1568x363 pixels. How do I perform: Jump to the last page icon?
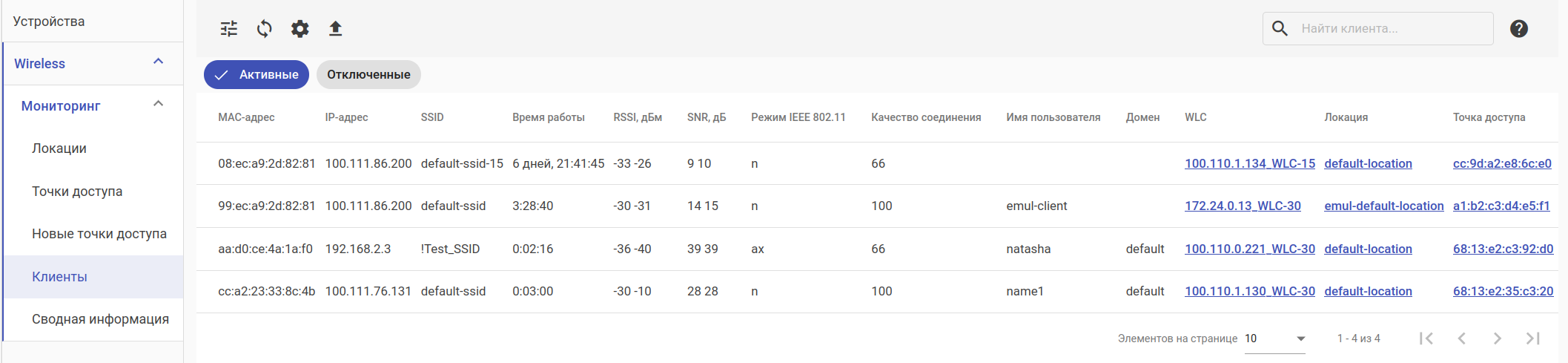coord(1532,339)
